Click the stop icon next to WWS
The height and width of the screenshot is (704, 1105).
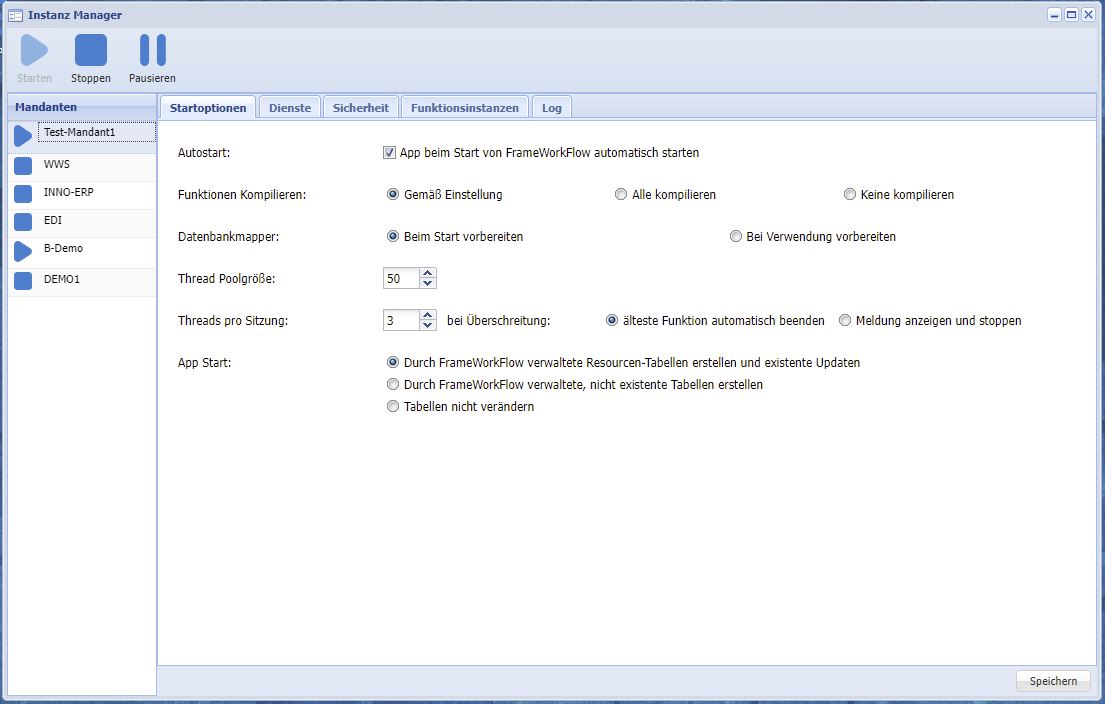pos(23,165)
